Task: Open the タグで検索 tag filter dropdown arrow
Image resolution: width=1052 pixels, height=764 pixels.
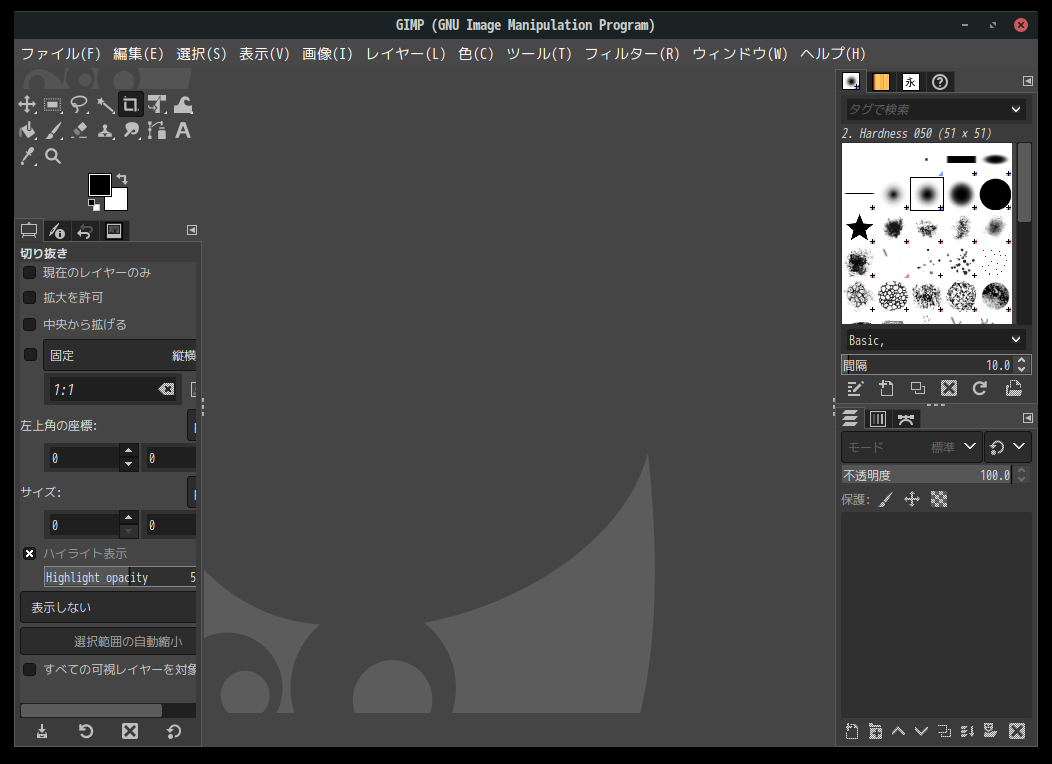Action: (1016, 109)
